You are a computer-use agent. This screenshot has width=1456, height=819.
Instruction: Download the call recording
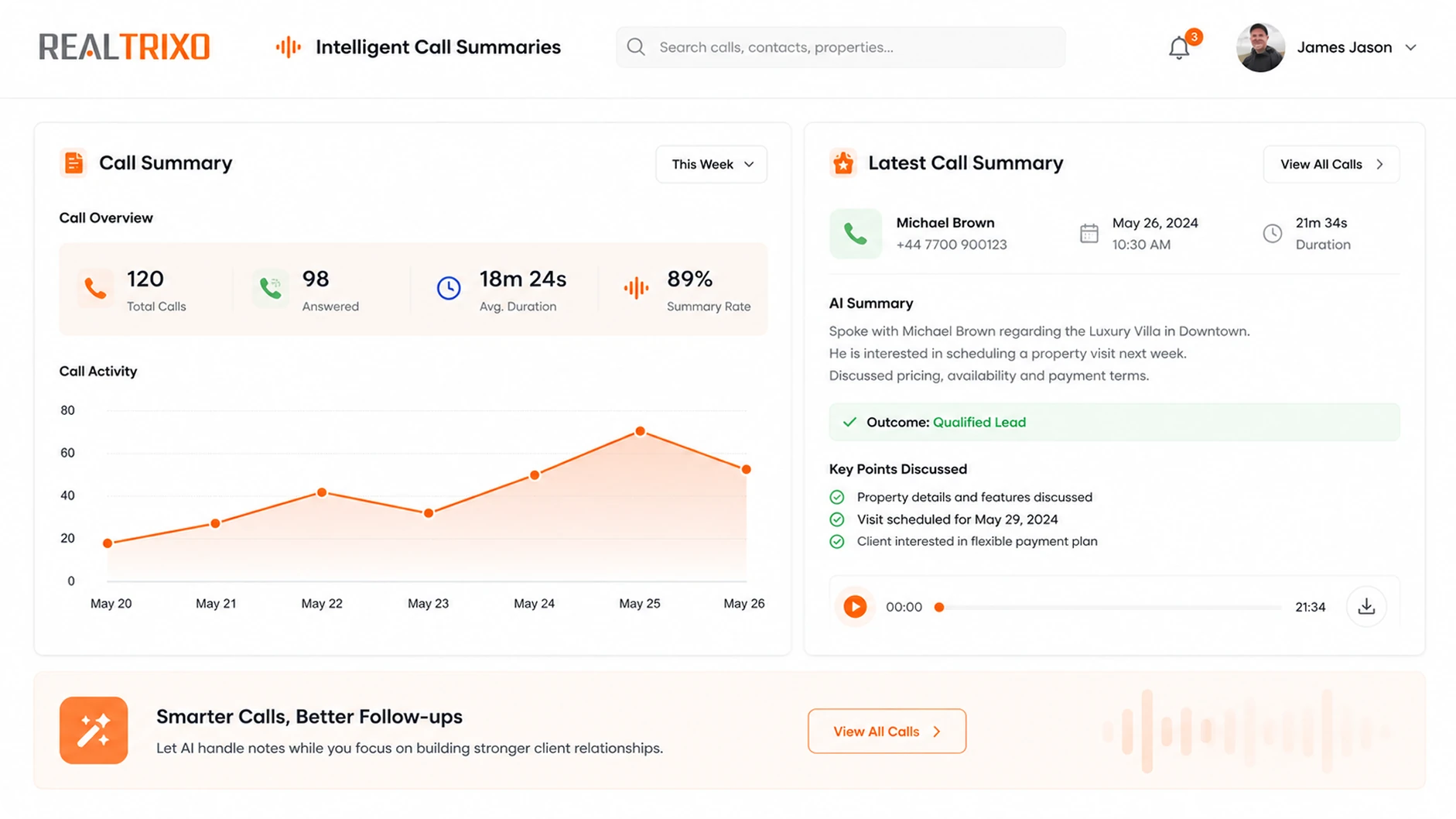(x=1366, y=607)
